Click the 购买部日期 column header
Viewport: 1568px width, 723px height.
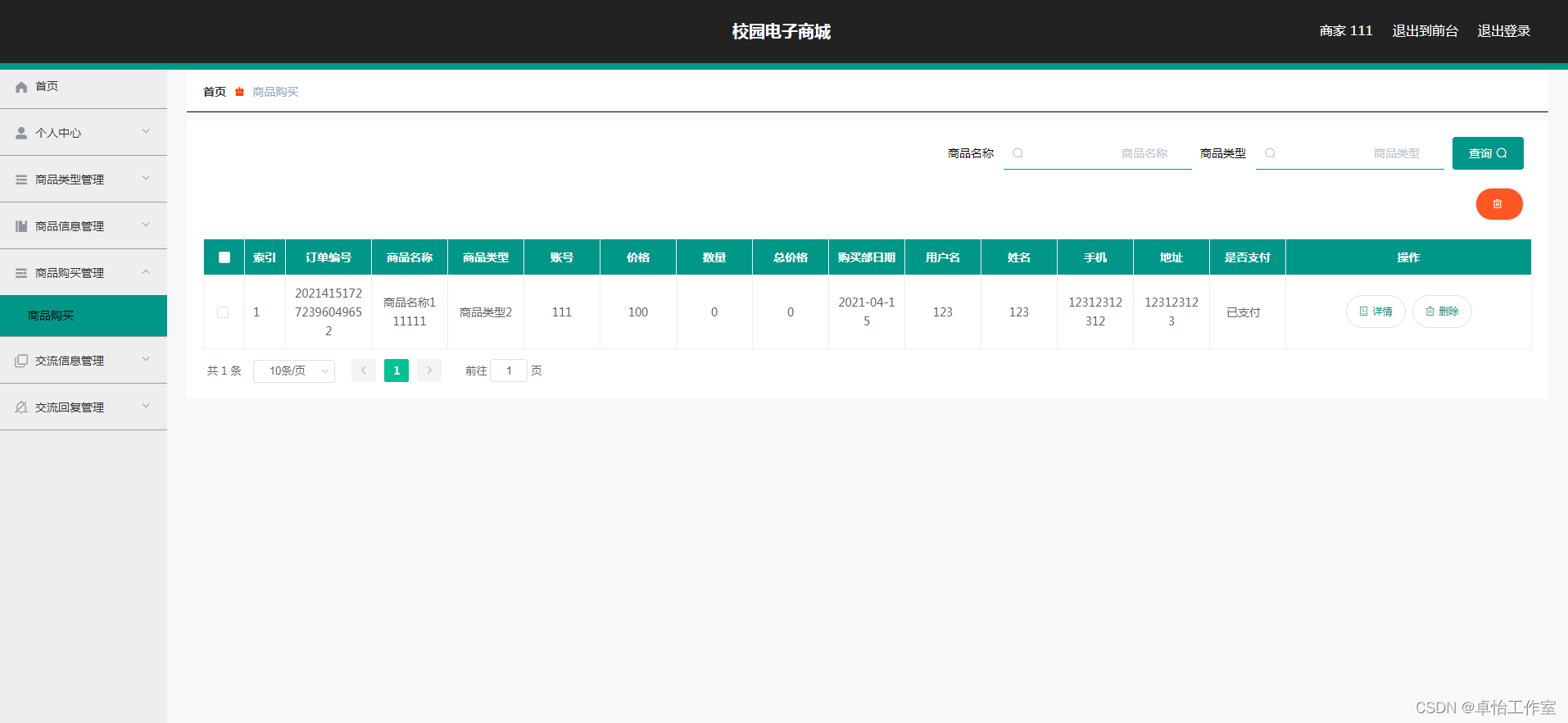click(867, 257)
